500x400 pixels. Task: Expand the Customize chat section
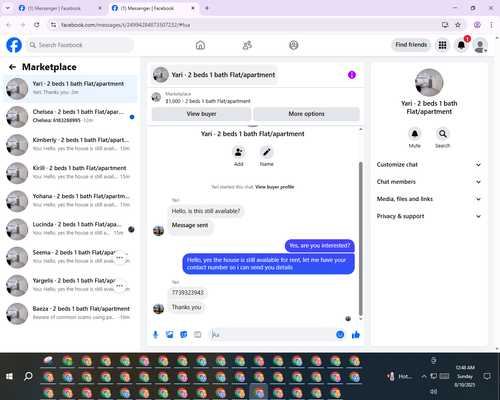[x=429, y=165]
